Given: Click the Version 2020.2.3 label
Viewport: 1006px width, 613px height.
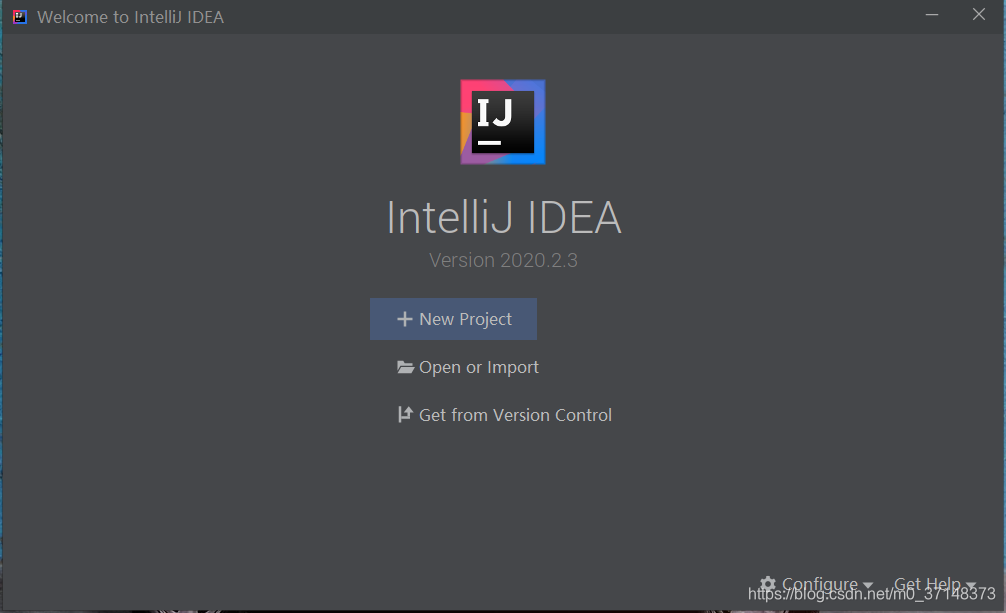Looking at the screenshot, I should point(503,260).
